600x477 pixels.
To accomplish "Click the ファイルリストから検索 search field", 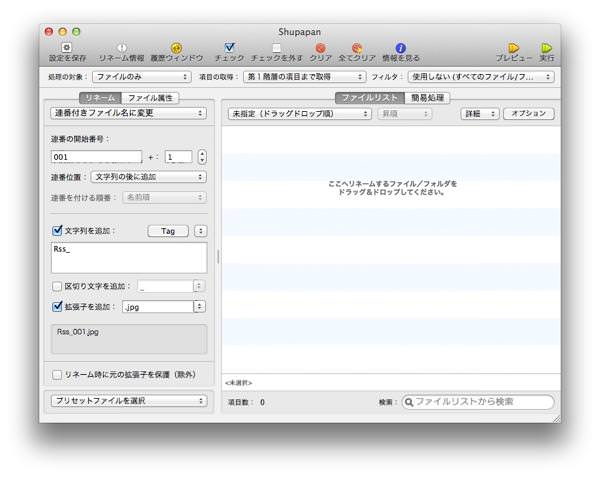I will coord(478,402).
